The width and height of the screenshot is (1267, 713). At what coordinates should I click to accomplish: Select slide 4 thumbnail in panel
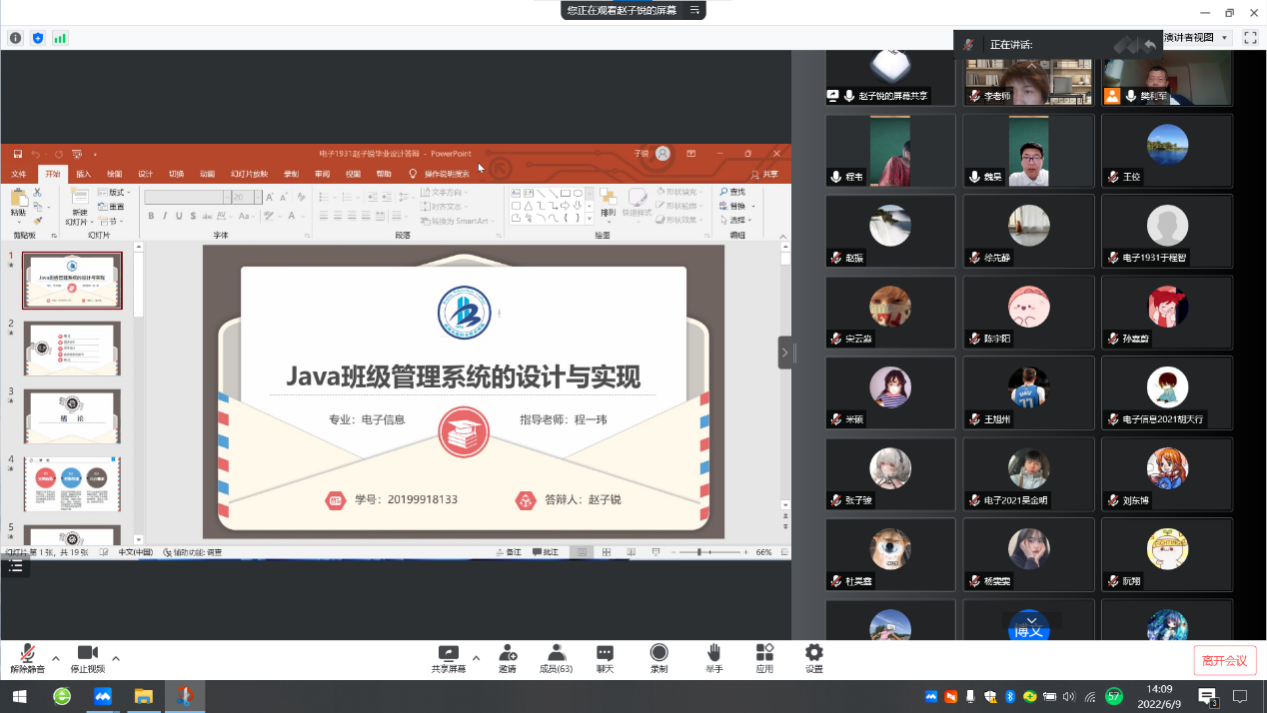pos(72,484)
